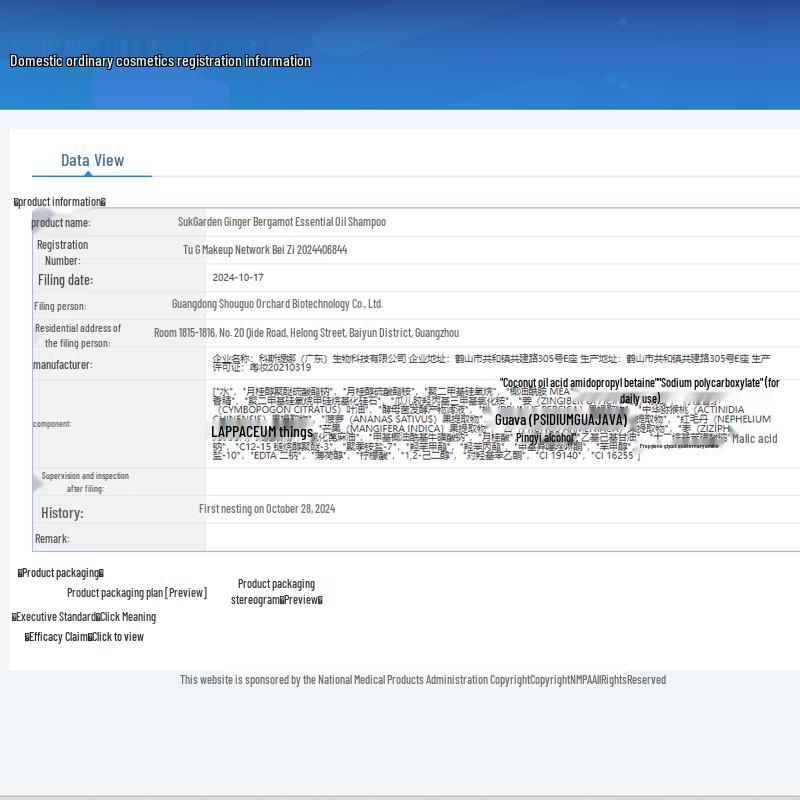Click the manufacturer details text
This screenshot has width=800, height=800.
pos(490,362)
